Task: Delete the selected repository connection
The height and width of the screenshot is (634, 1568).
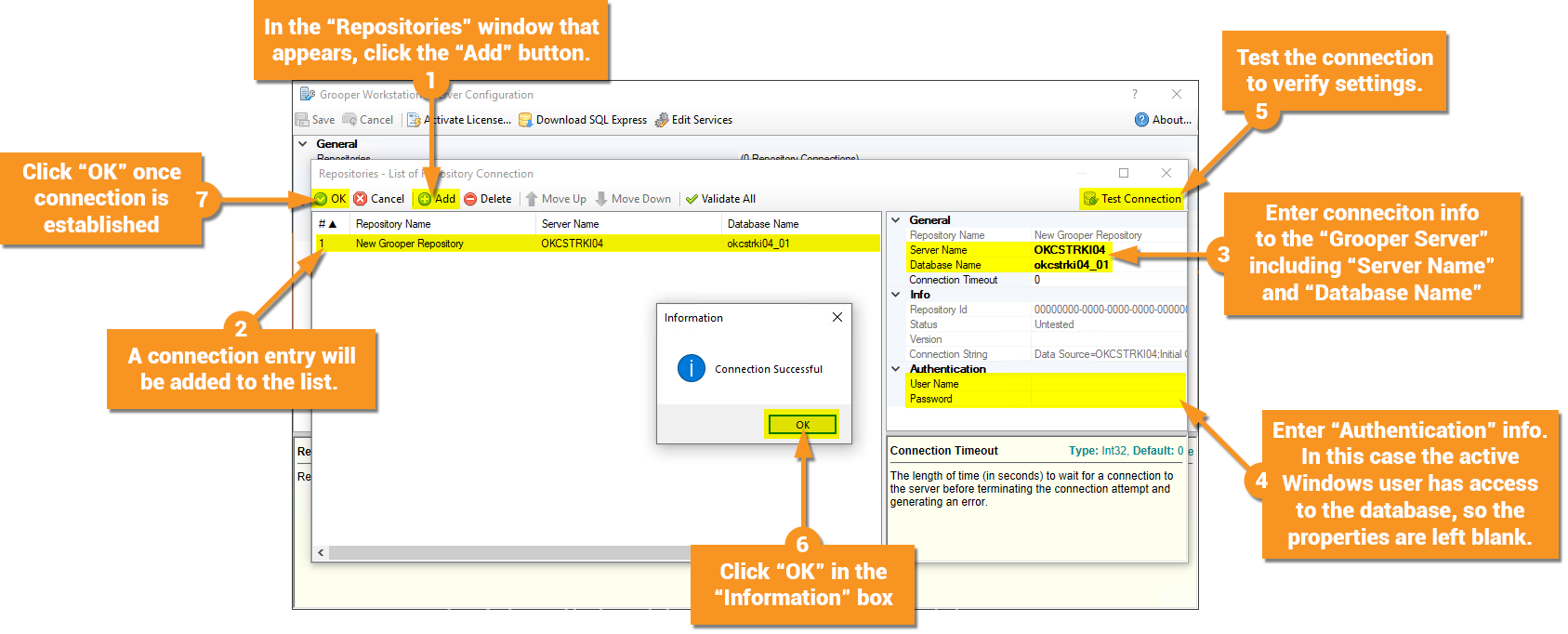Action: [488, 199]
